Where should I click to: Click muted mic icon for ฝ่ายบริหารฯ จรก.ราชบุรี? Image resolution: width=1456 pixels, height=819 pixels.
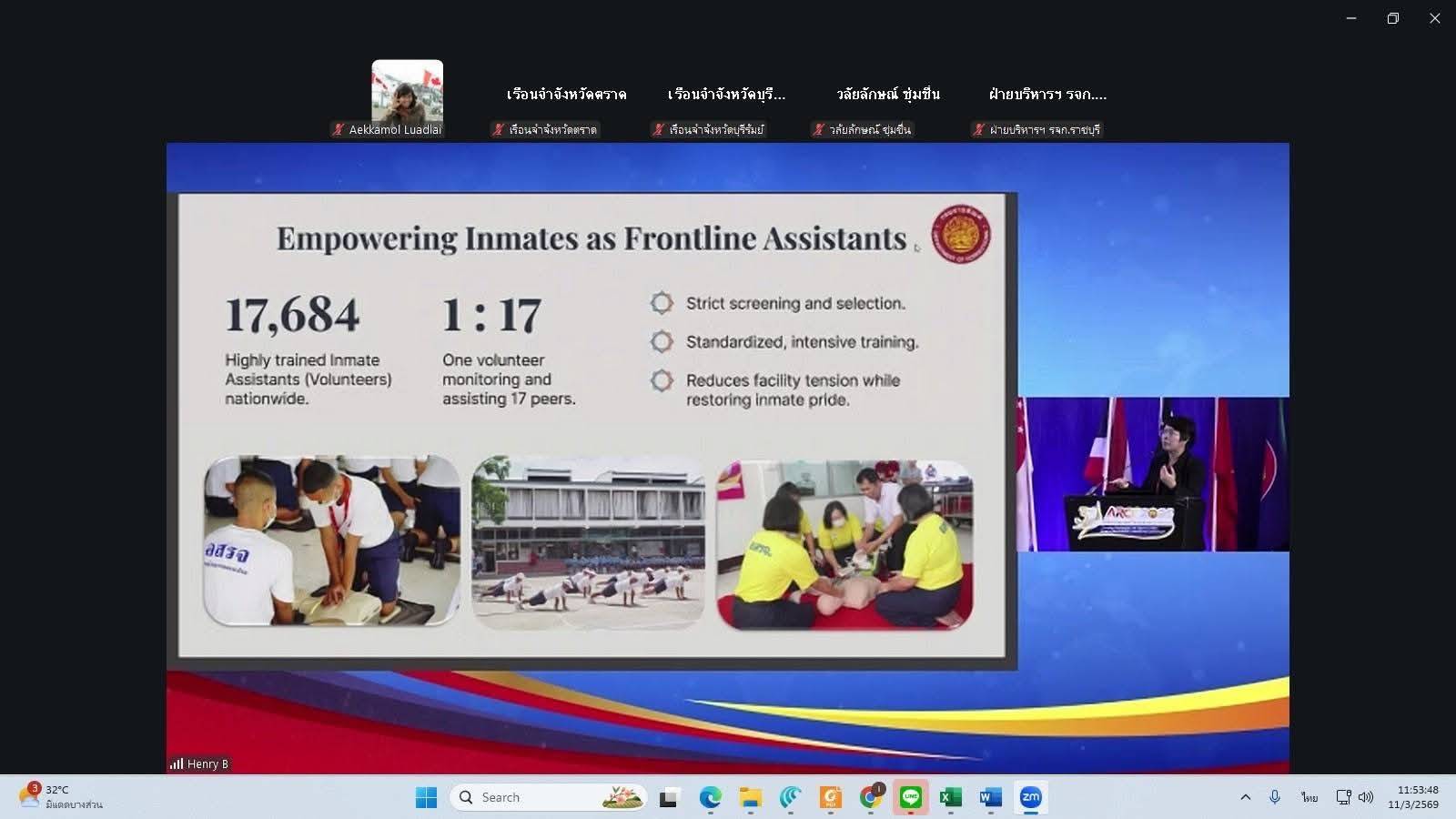pyautogui.click(x=979, y=129)
